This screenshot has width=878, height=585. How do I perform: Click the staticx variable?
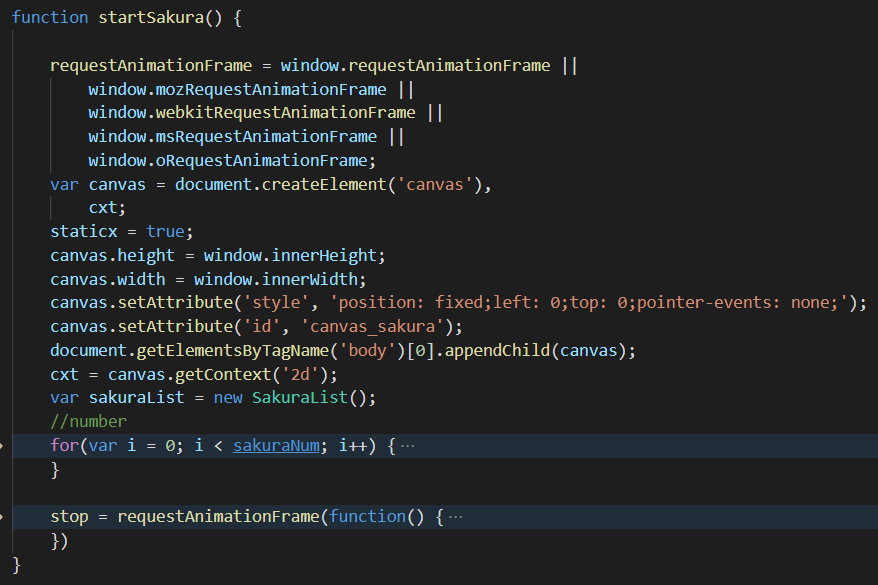click(x=84, y=232)
